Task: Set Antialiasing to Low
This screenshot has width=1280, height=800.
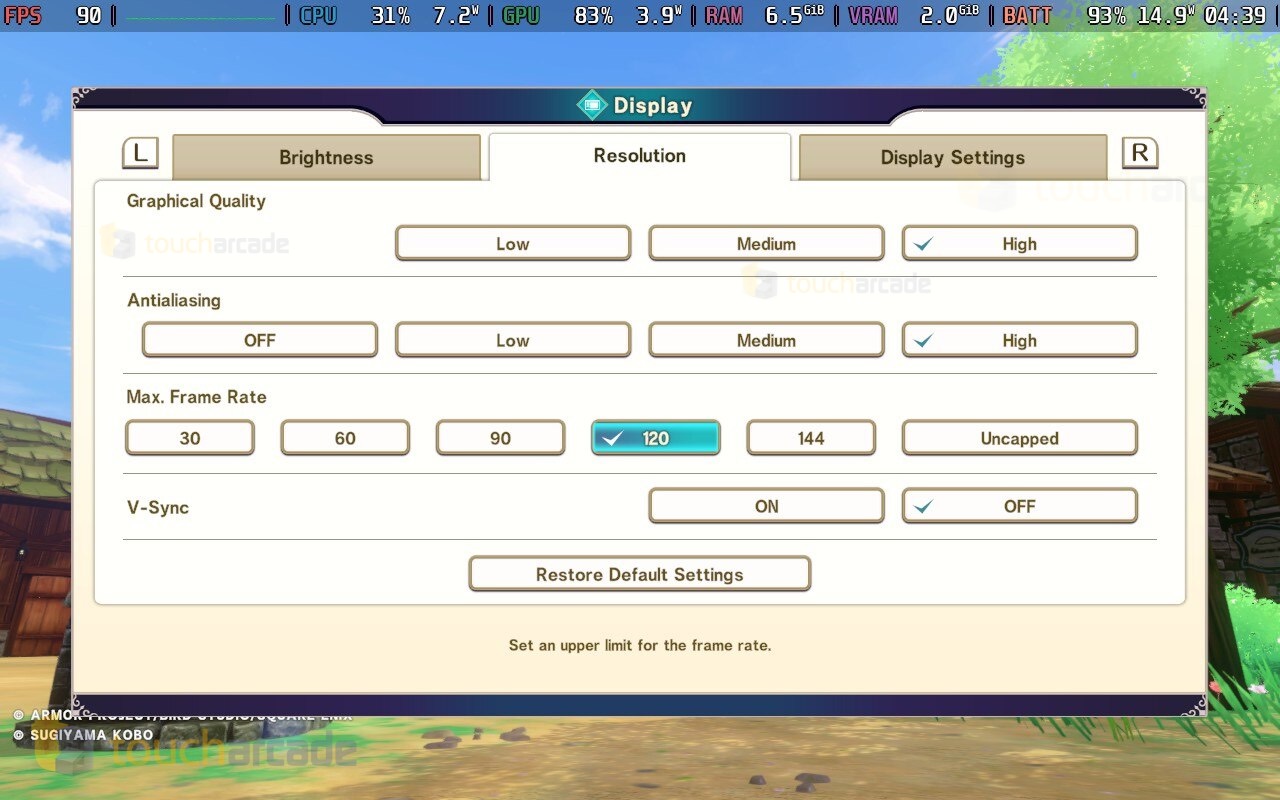Action: click(x=513, y=340)
